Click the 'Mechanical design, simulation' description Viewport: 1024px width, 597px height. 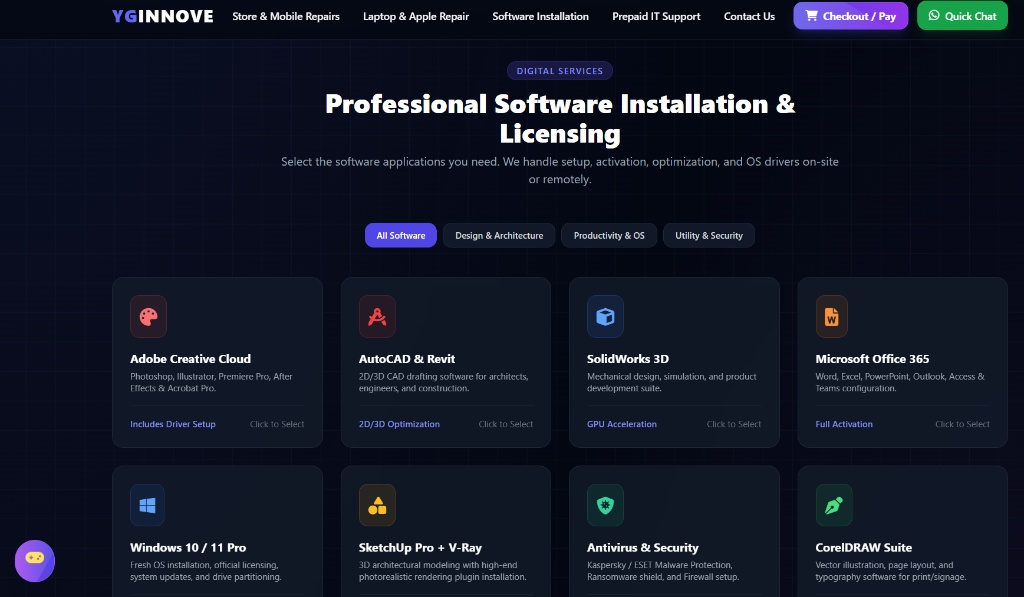coord(671,382)
